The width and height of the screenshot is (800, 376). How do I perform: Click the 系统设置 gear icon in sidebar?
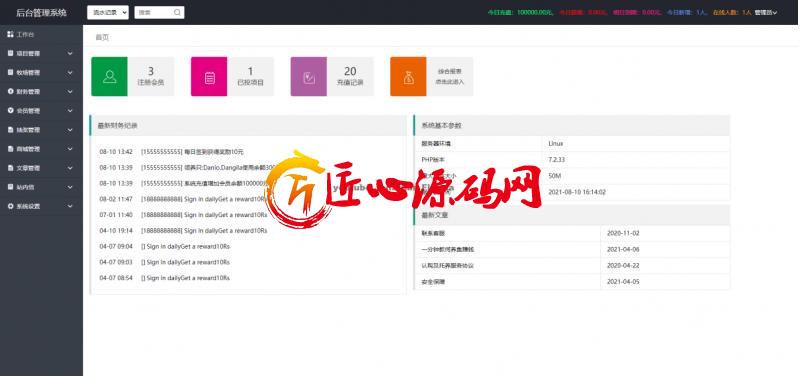[x=10, y=206]
